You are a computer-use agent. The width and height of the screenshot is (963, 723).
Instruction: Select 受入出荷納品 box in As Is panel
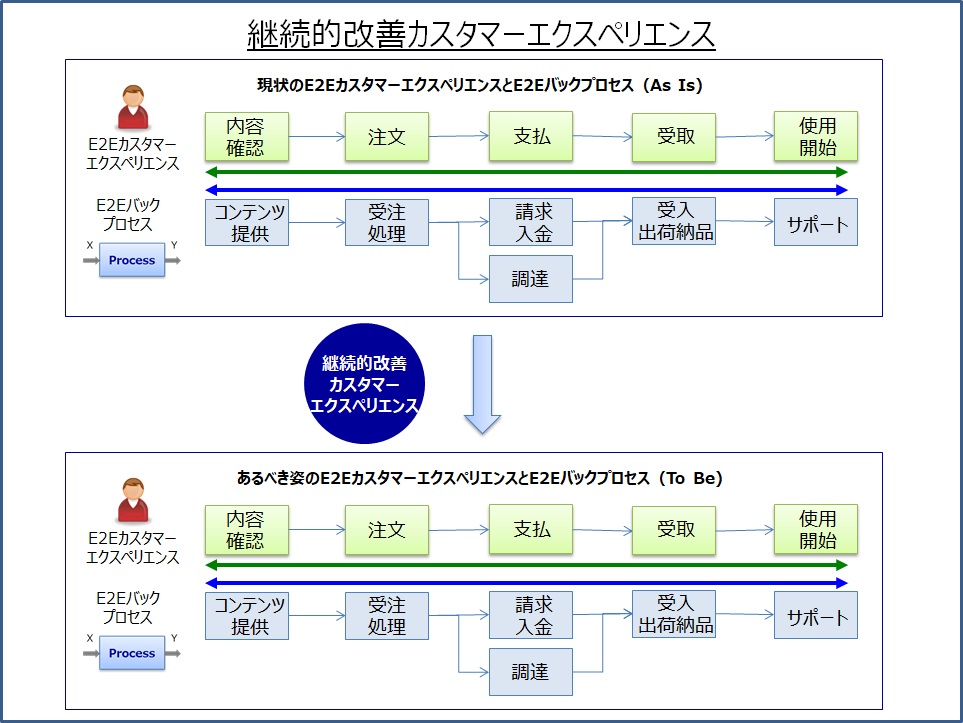(674, 221)
